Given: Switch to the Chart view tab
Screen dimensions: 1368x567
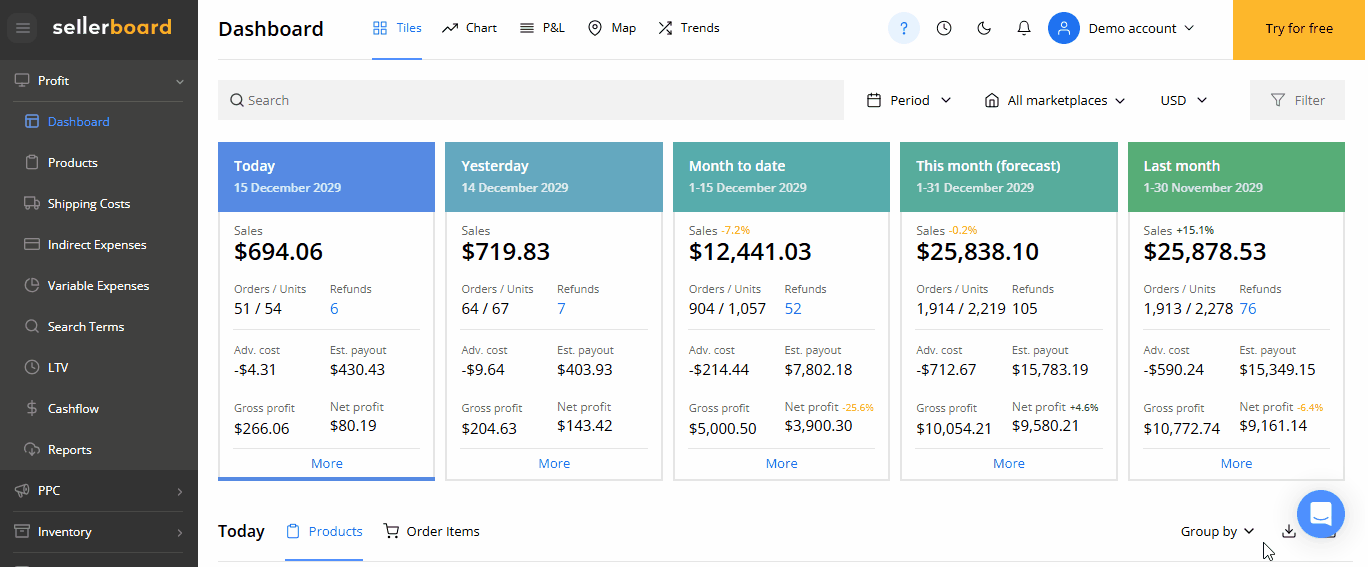Looking at the screenshot, I should [469, 28].
